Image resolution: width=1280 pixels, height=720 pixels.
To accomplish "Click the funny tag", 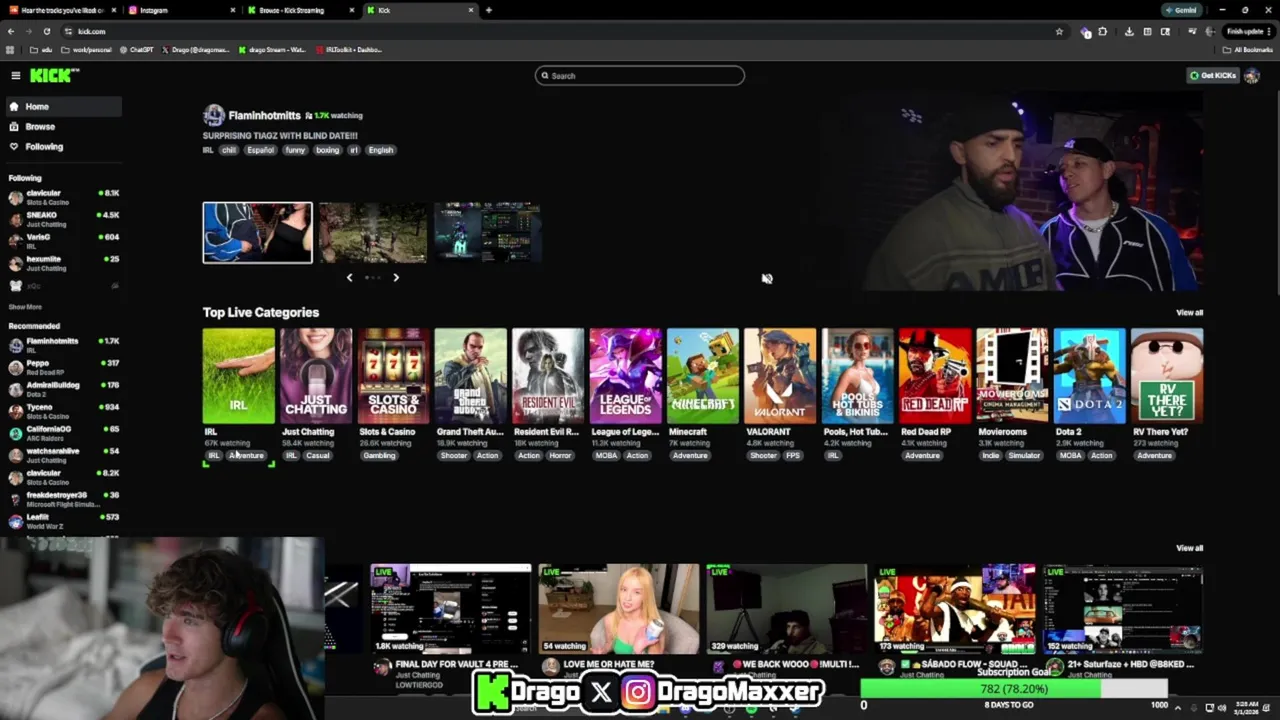I will pos(294,150).
